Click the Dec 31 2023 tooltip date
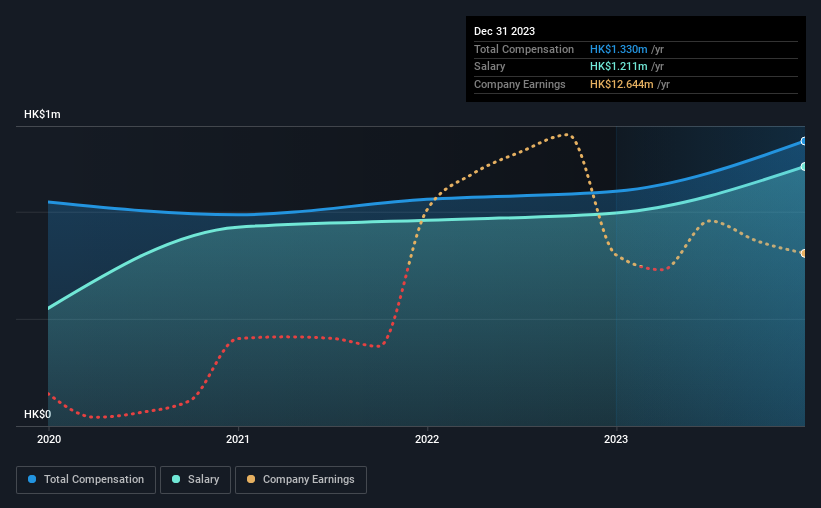 [504, 31]
